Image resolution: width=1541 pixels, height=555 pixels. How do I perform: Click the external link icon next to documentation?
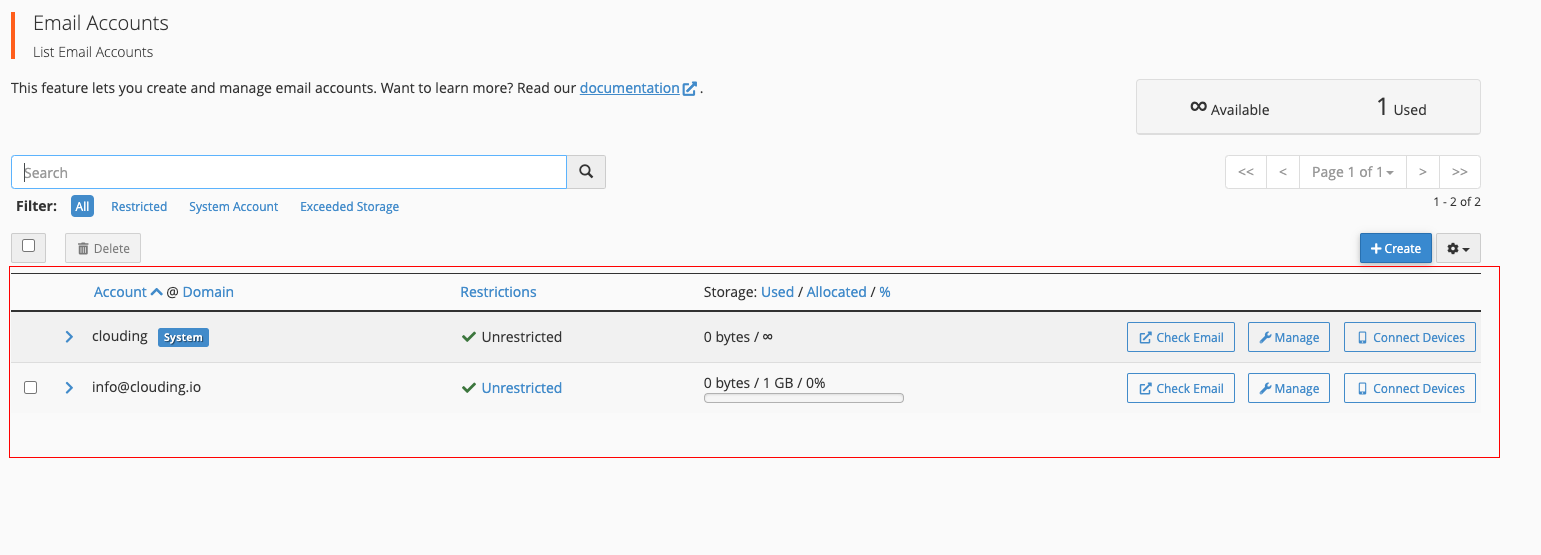(690, 88)
